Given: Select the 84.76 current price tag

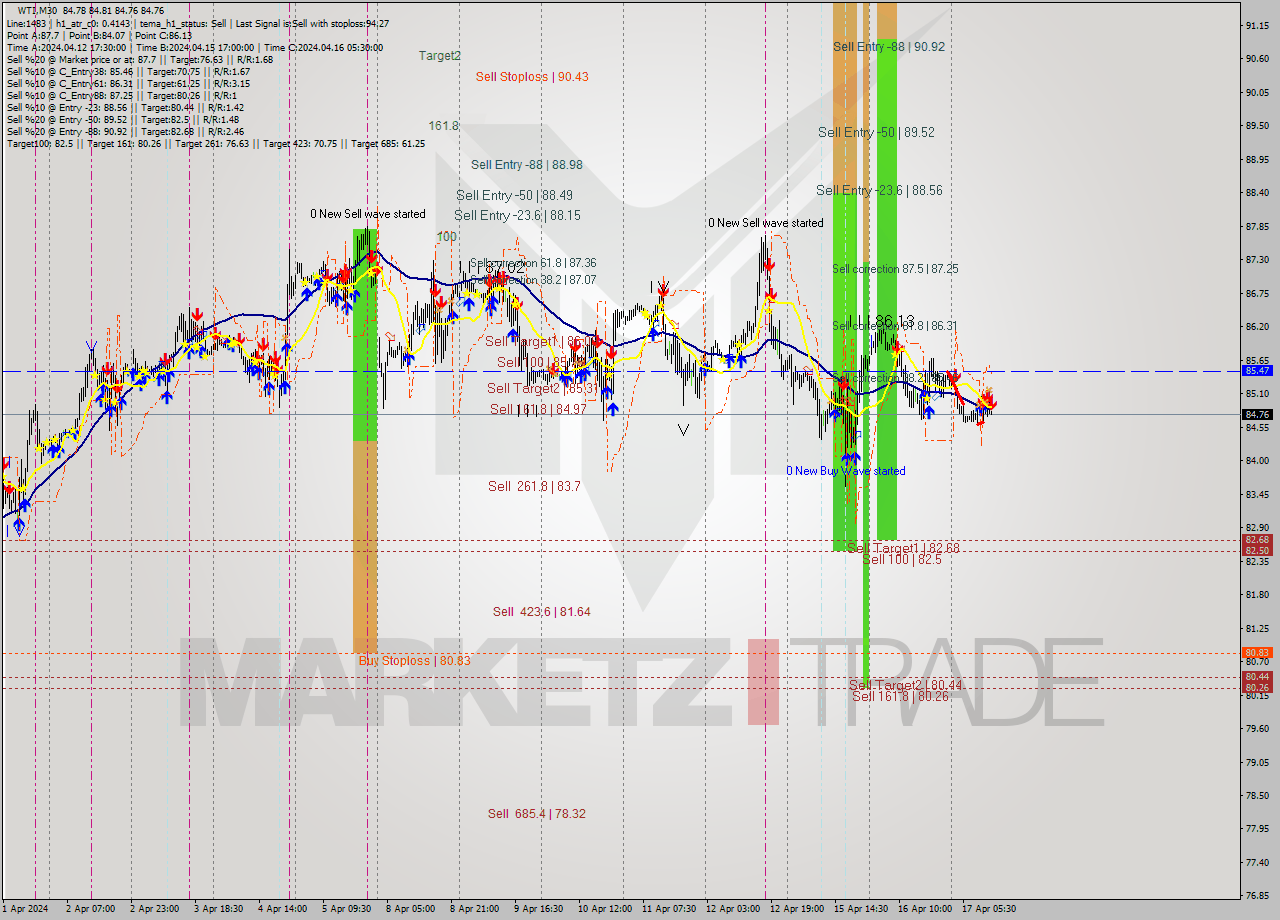Looking at the screenshot, I should pyautogui.click(x=1257, y=414).
